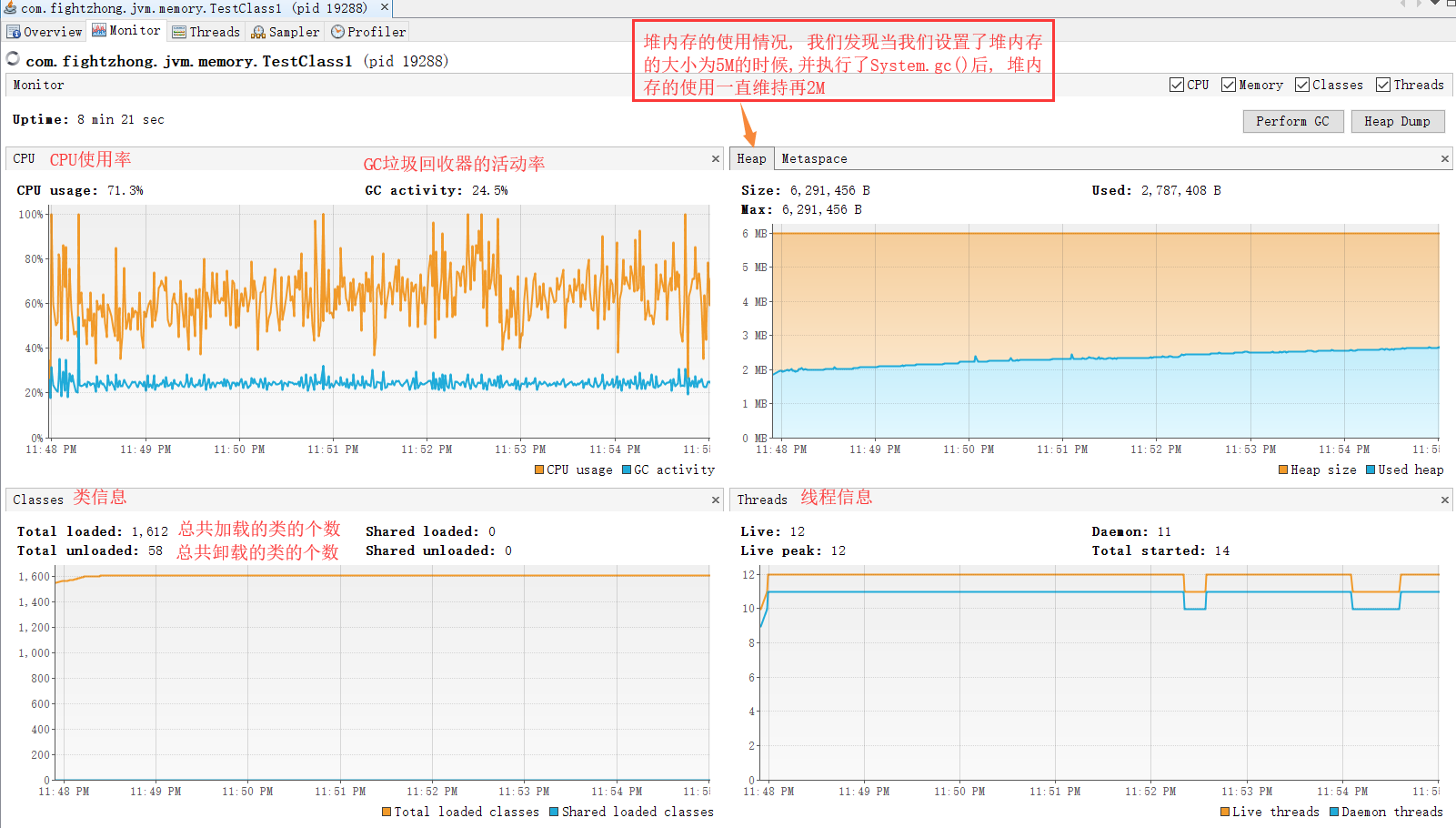Click the Live: 12 threads value
The height and width of the screenshot is (828, 1456).
pos(798,531)
